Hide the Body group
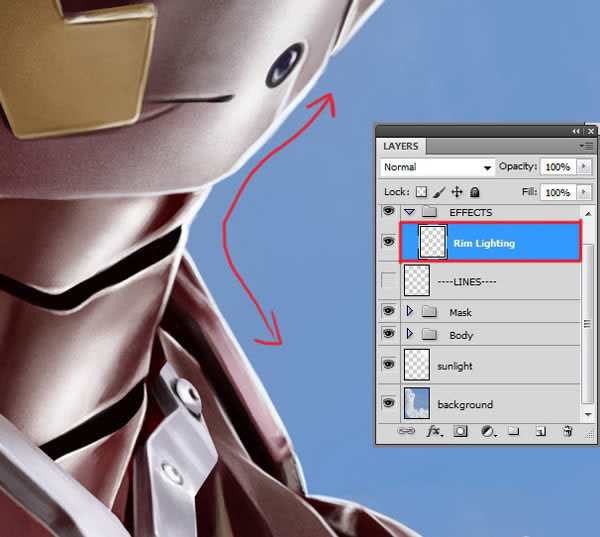The width and height of the screenshot is (600, 537). (x=388, y=334)
